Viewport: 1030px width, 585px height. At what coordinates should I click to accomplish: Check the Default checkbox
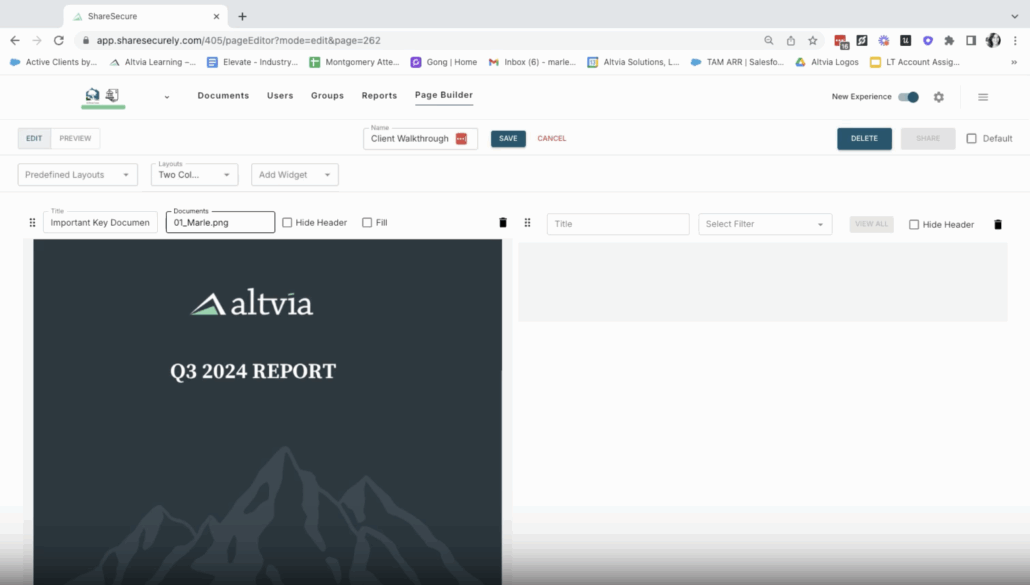(x=971, y=139)
